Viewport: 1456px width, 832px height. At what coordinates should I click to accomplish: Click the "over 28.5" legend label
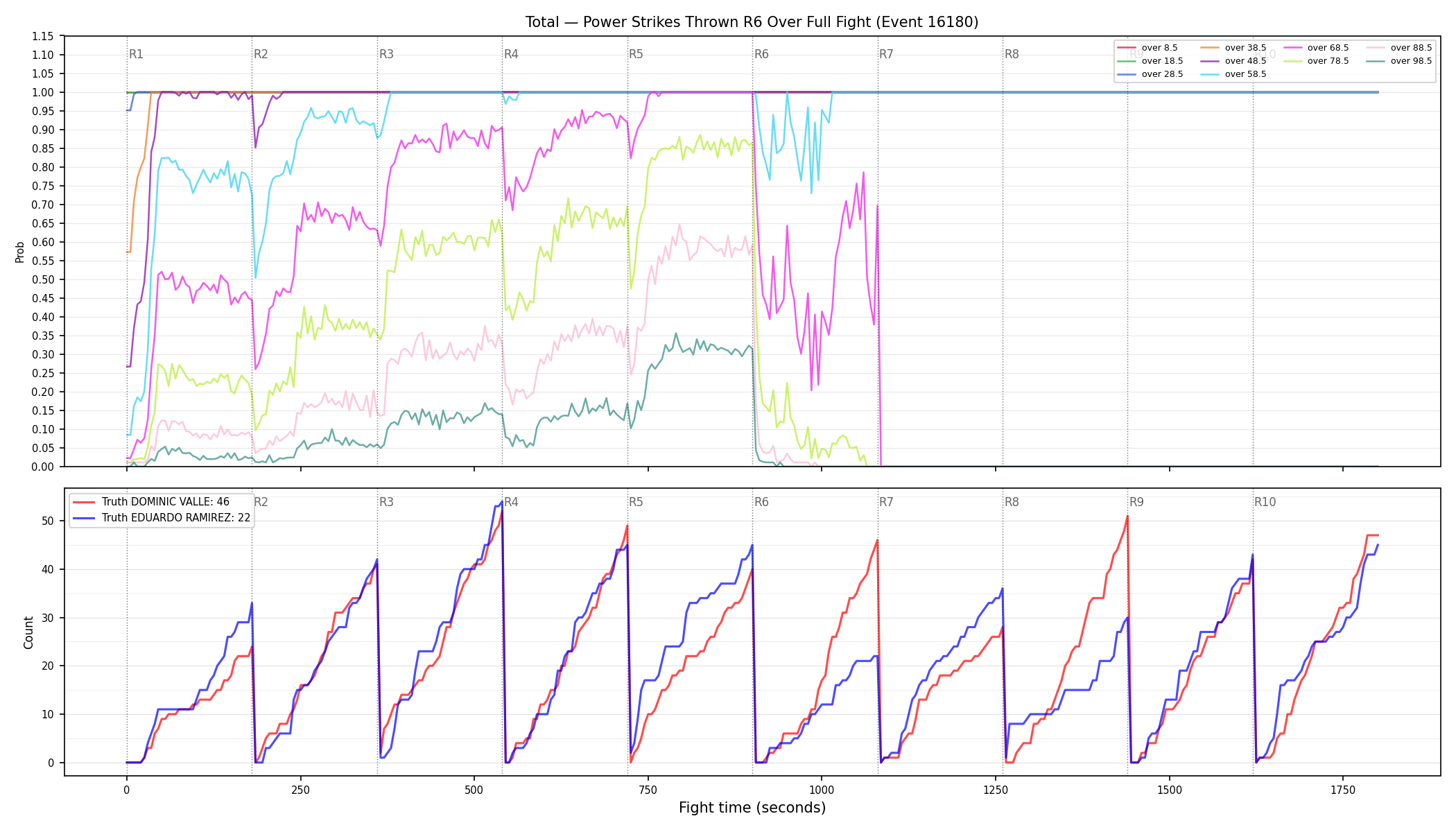[1163, 74]
